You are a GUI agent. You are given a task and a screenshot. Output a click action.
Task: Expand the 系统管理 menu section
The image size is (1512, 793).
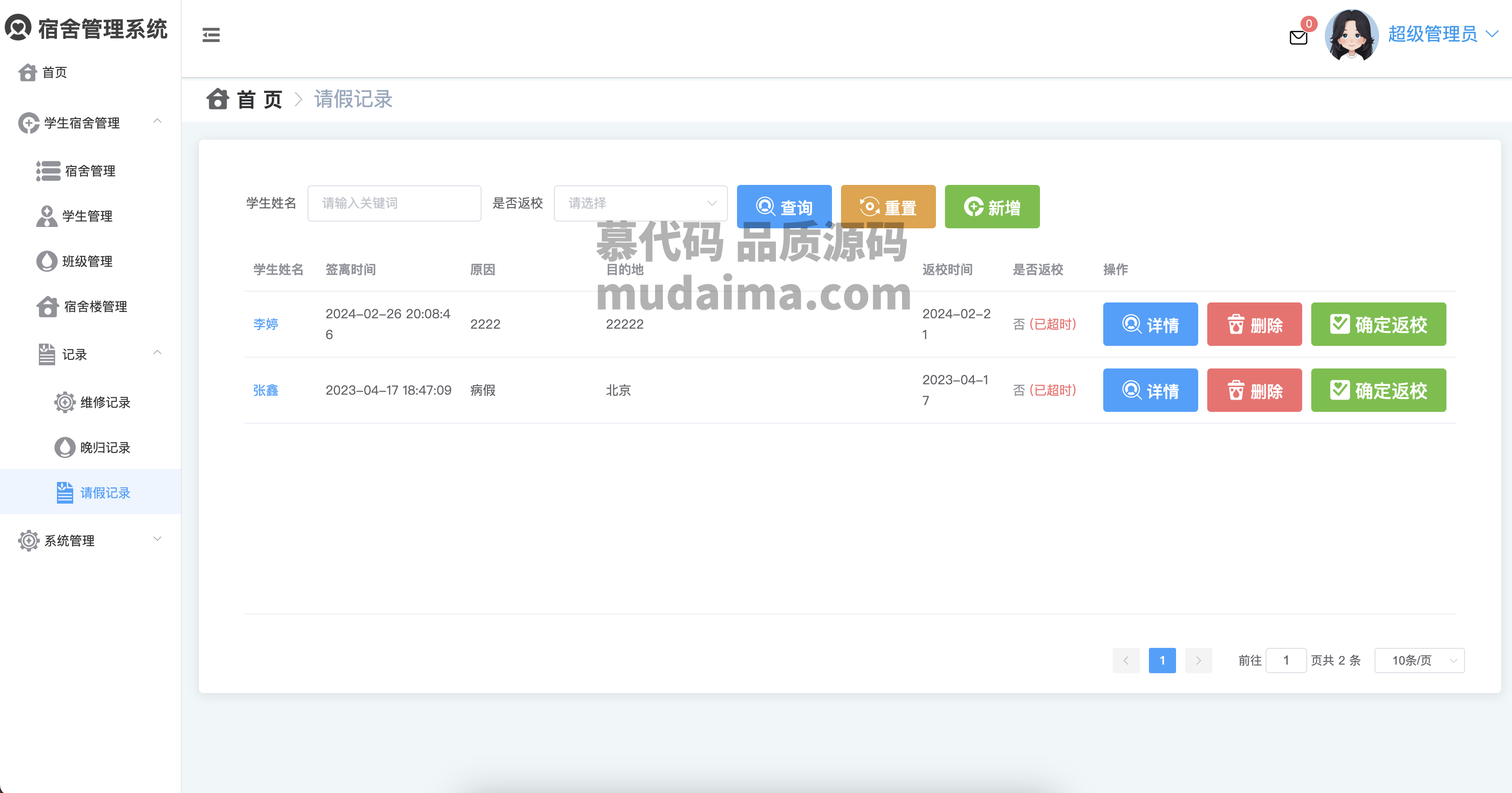coord(90,540)
